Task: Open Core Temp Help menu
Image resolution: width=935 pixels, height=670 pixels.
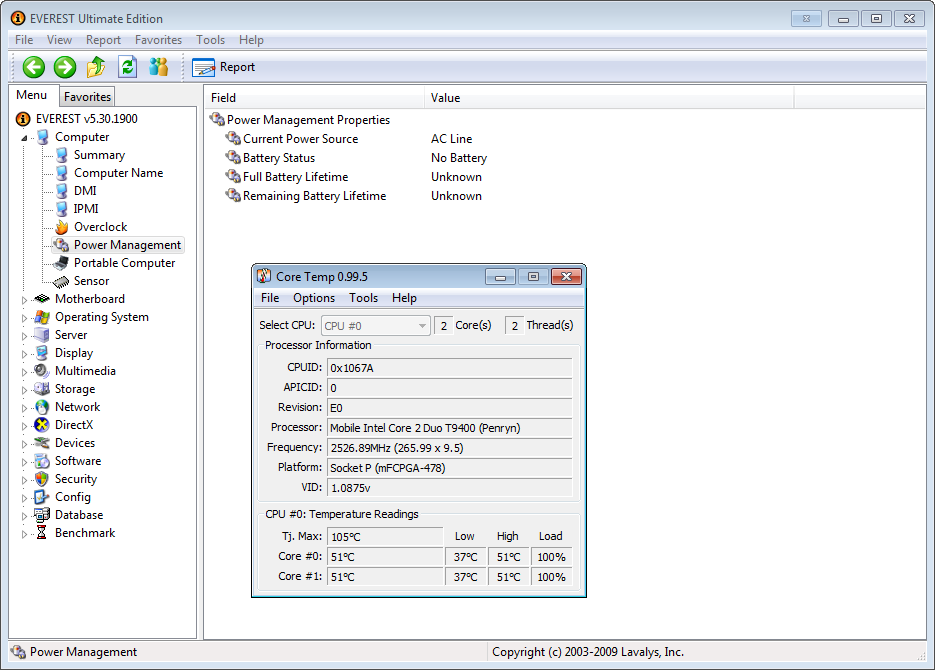Action: pyautogui.click(x=404, y=298)
